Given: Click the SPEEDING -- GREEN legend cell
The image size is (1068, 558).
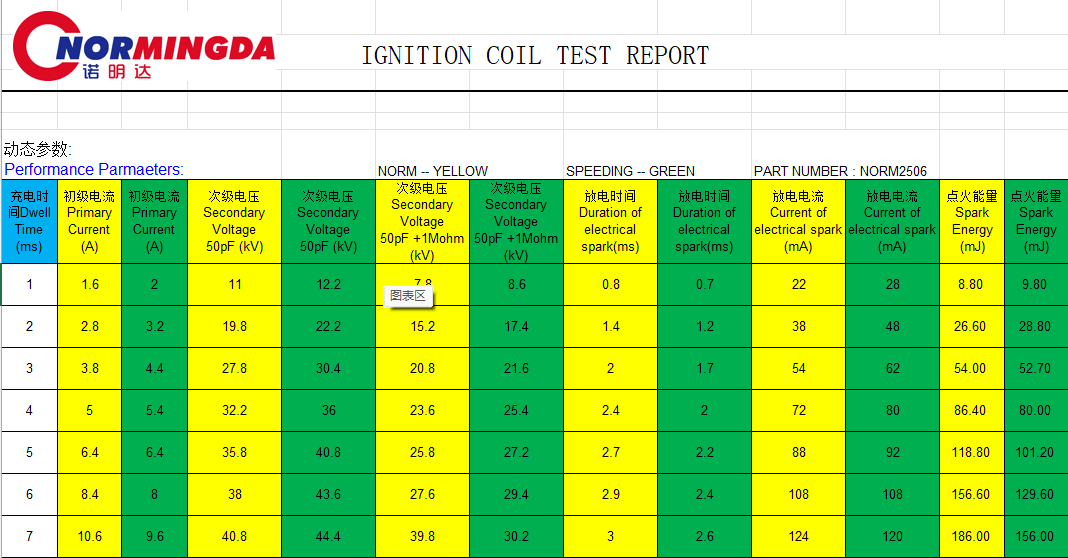Looking at the screenshot, I should tap(630, 171).
